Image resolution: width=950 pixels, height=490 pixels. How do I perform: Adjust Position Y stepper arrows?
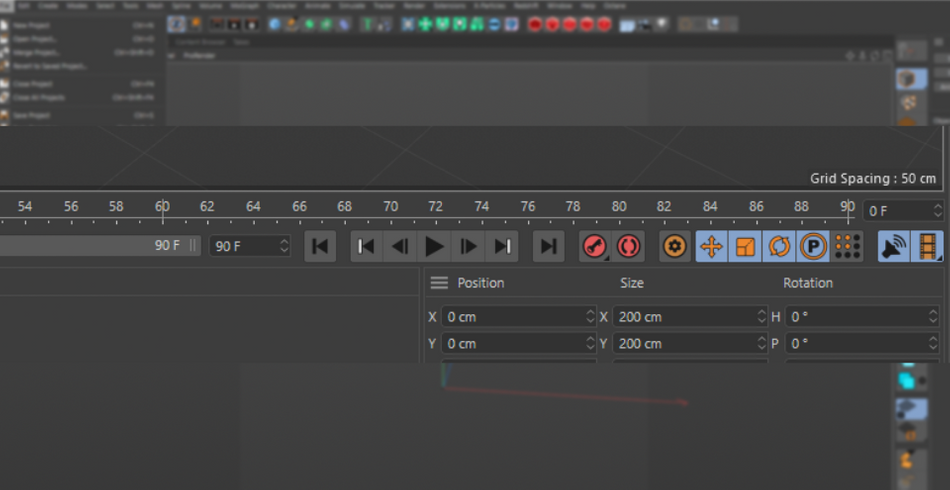coord(591,343)
